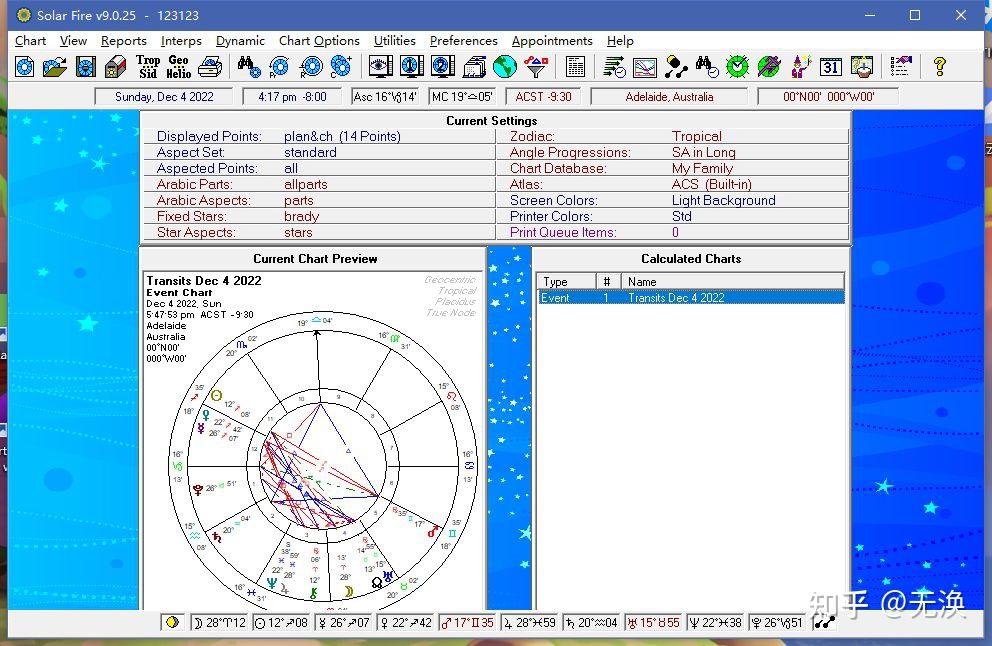
Task: Select the Print Queue Items row
Action: coord(673,232)
